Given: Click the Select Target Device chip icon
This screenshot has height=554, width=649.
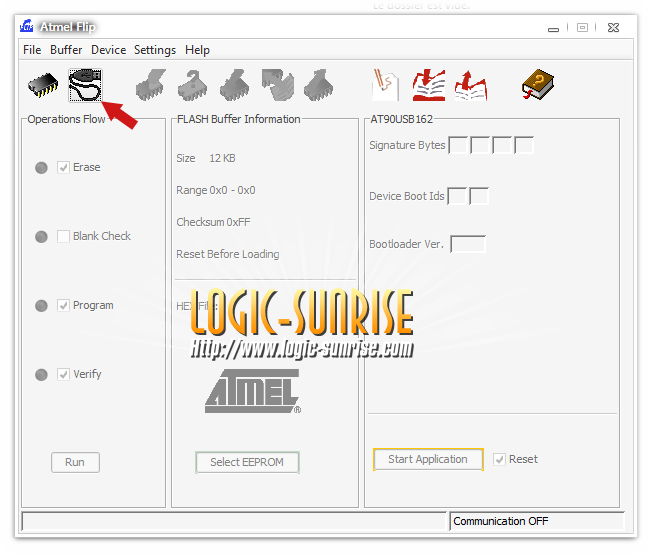Looking at the screenshot, I should pyautogui.click(x=43, y=85).
